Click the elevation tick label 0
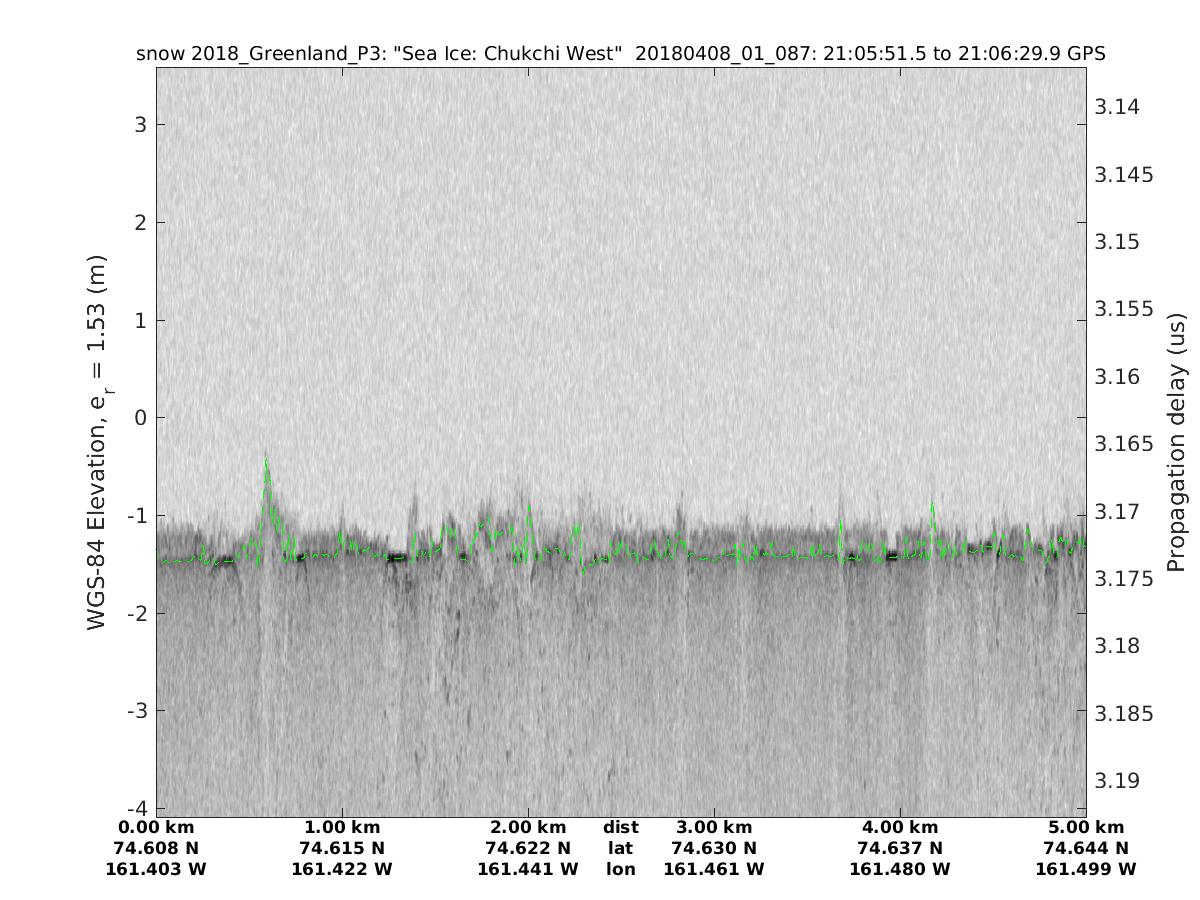Viewport: 1200px width, 900px height. click(x=142, y=418)
